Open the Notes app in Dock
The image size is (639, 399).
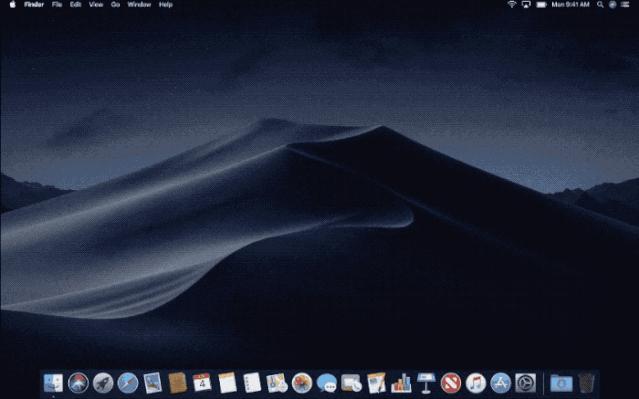click(227, 383)
